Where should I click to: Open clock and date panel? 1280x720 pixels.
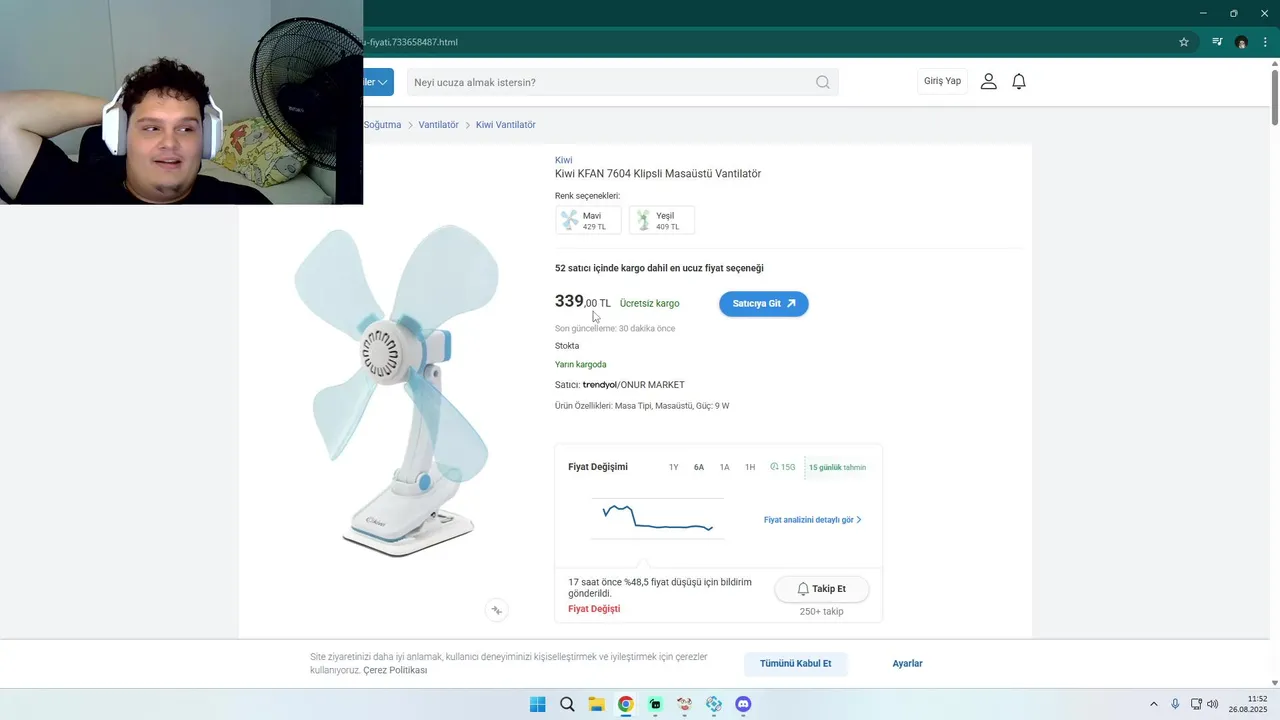pos(1248,704)
